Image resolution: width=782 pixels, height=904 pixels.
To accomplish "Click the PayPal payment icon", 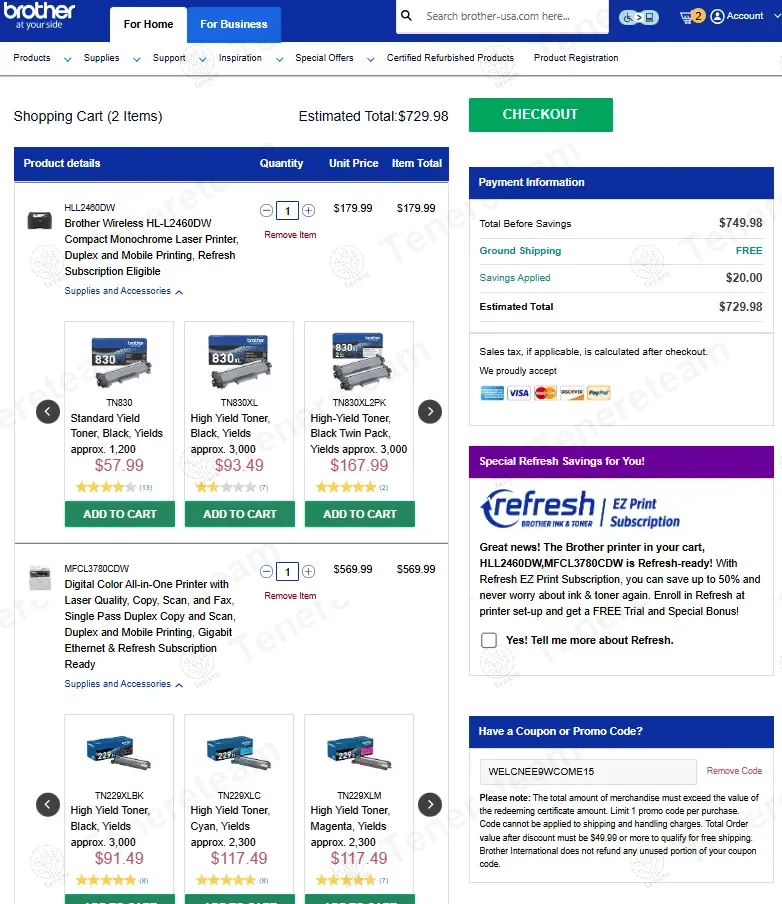I will point(598,393).
